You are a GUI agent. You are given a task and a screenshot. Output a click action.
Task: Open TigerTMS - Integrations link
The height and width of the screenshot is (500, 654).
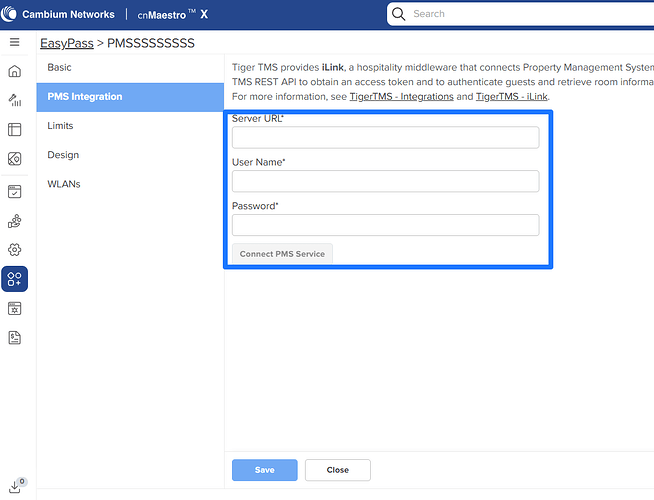click(x=401, y=97)
